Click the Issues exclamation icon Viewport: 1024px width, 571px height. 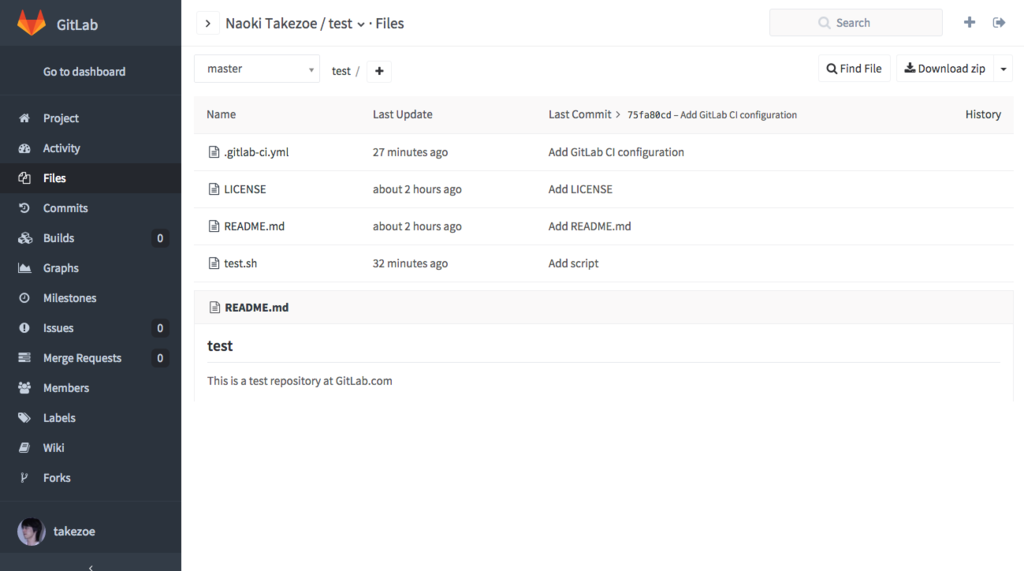(x=24, y=328)
